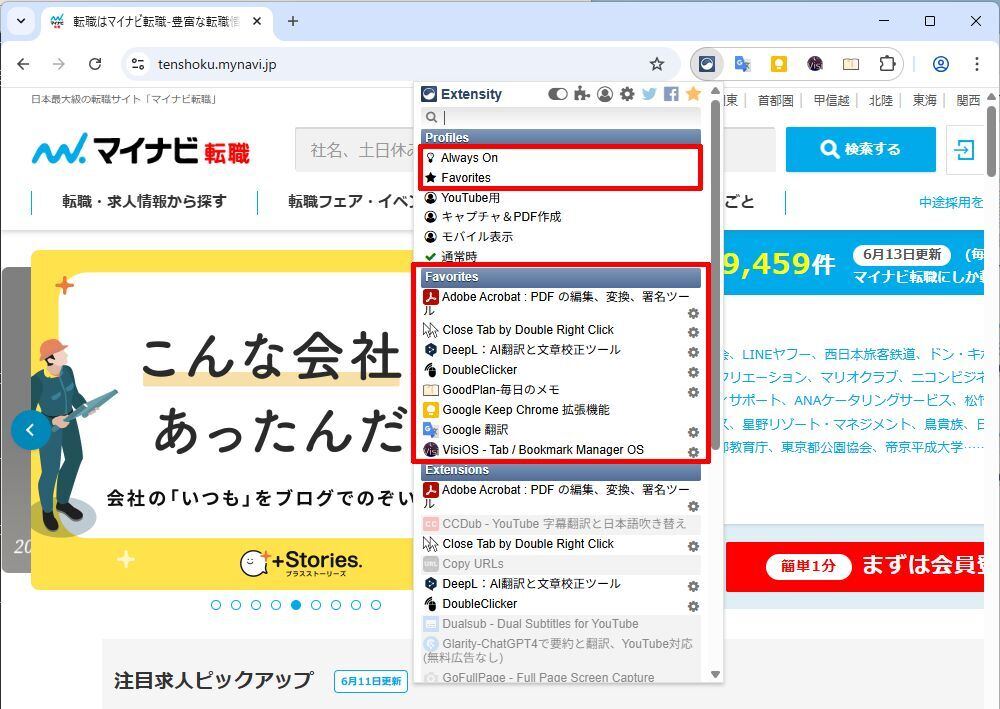The height and width of the screenshot is (709, 1000).
Task: Select the checked 通常時 profile
Action: pos(561,256)
